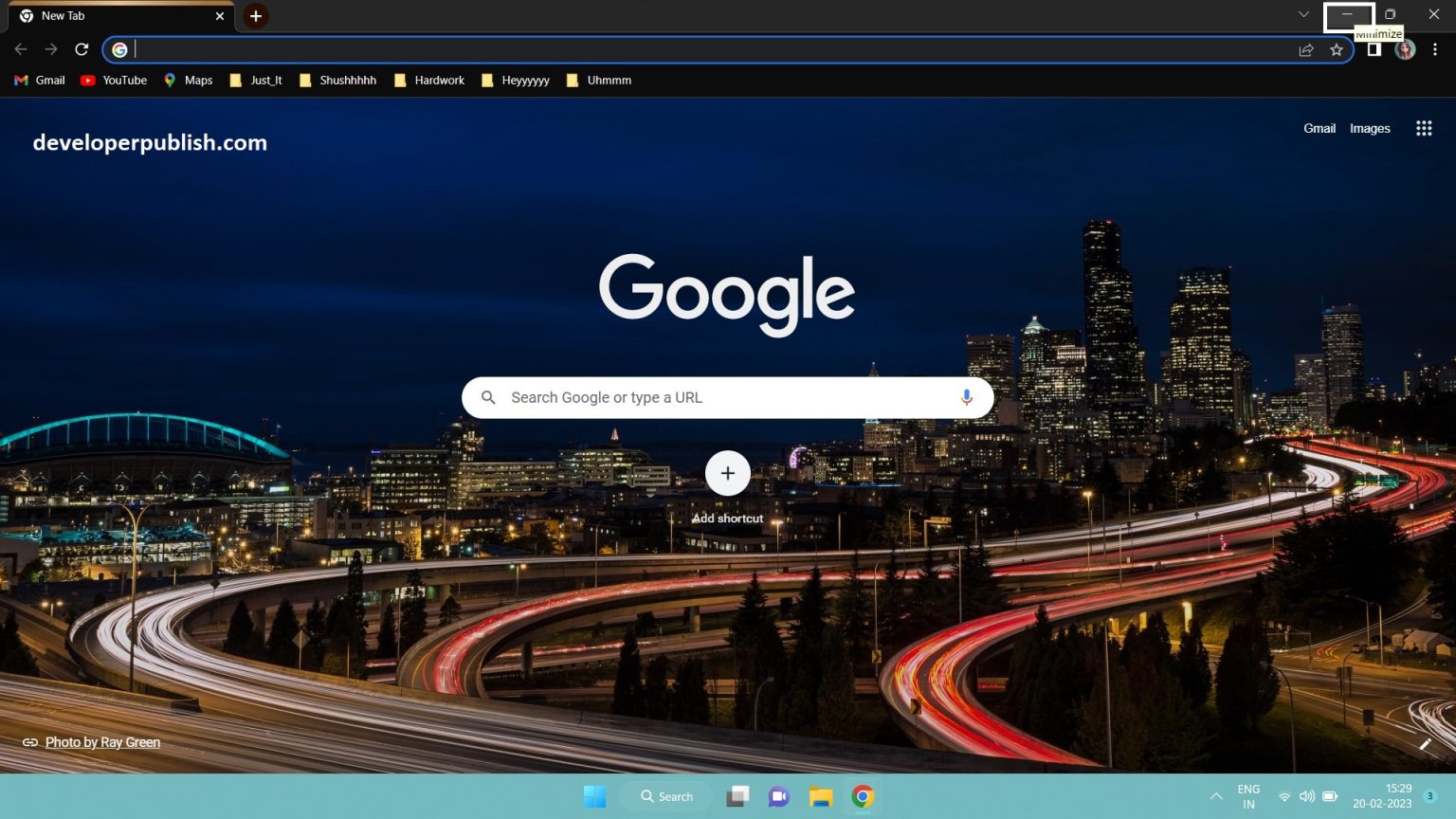Expand hidden system tray icons

tap(1215, 796)
